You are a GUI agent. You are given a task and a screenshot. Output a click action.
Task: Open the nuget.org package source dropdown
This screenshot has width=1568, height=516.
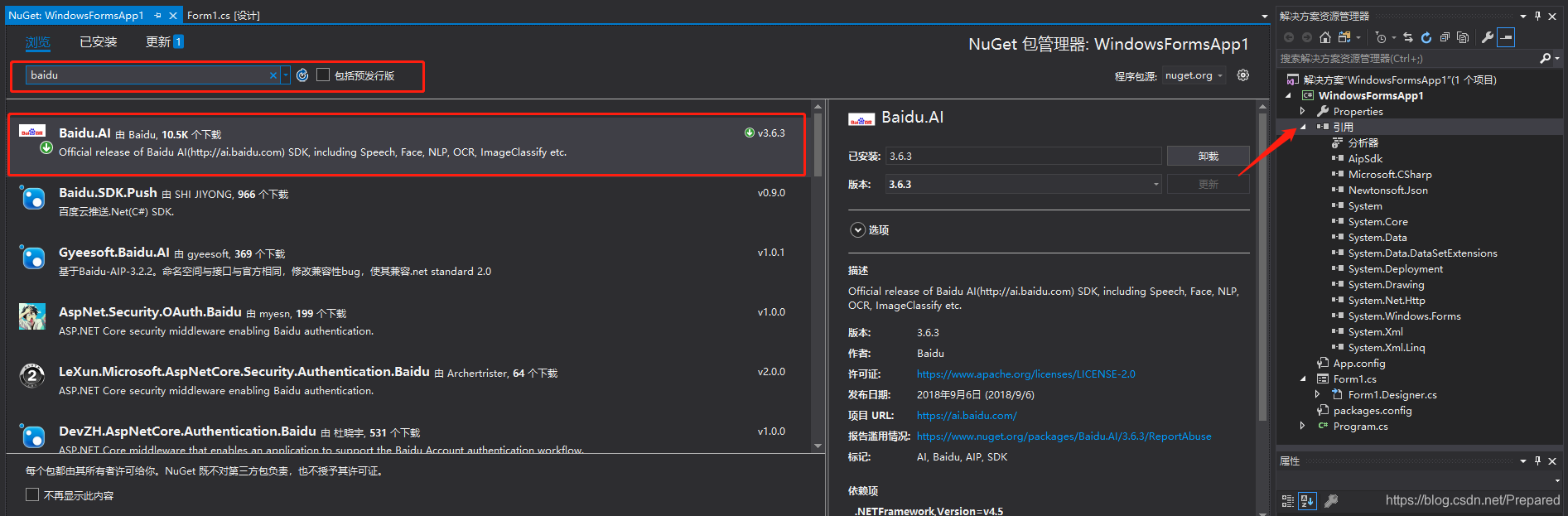1194,75
